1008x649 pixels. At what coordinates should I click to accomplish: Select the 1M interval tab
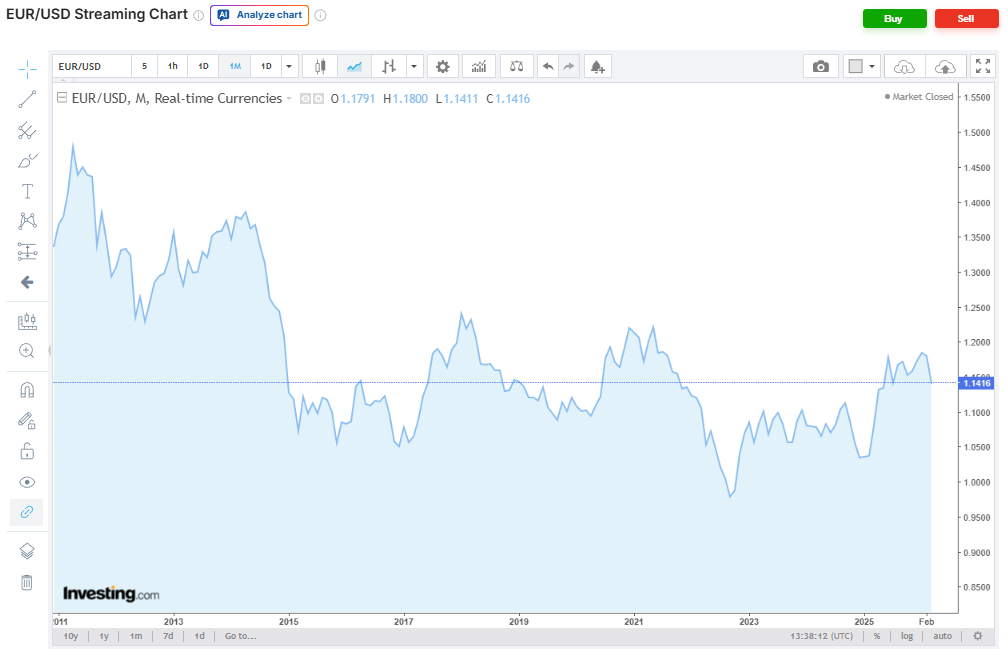click(x=235, y=66)
